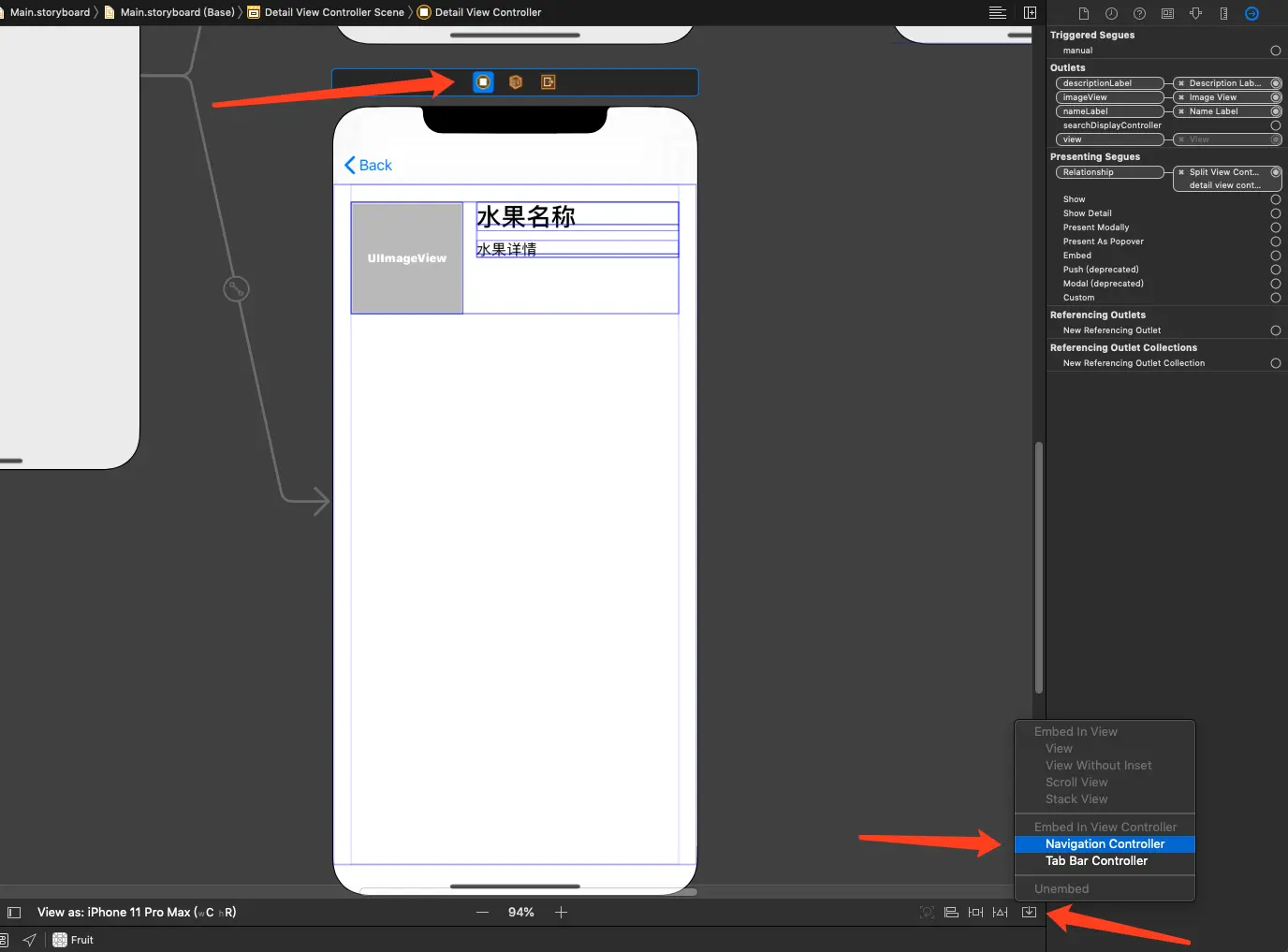
Task: Open the History inspector
Action: tap(1111, 13)
